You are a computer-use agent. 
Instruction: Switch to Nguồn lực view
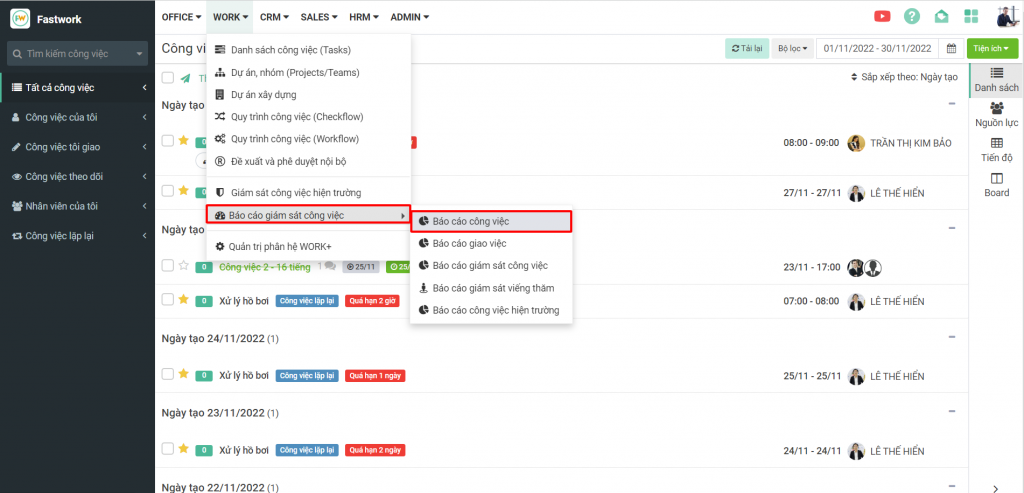coord(996,114)
